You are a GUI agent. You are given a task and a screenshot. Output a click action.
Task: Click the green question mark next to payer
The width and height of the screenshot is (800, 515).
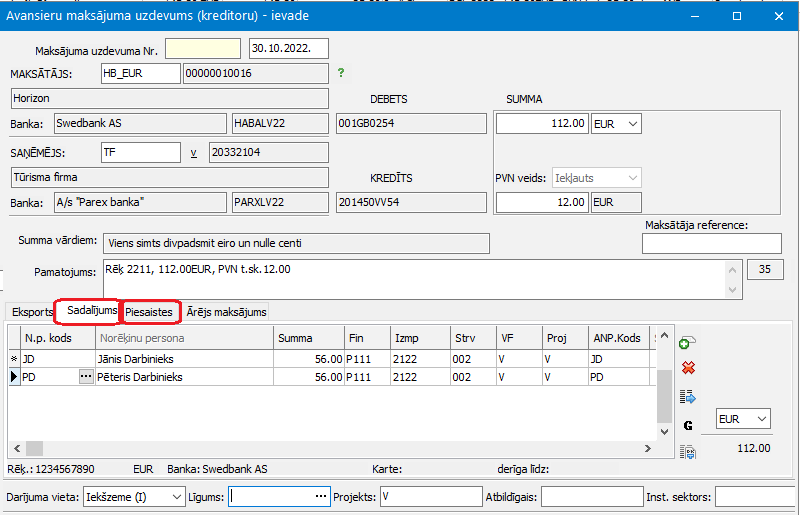(x=341, y=73)
